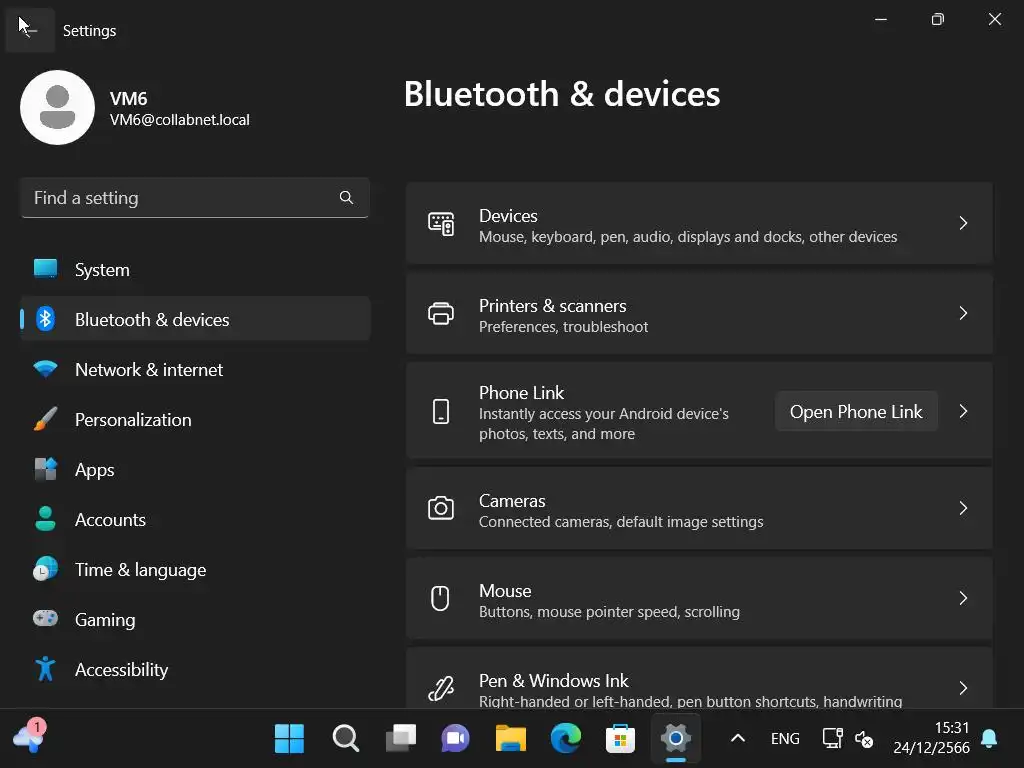Open the Windows Start menu
This screenshot has height=768, width=1024.
coord(289,739)
